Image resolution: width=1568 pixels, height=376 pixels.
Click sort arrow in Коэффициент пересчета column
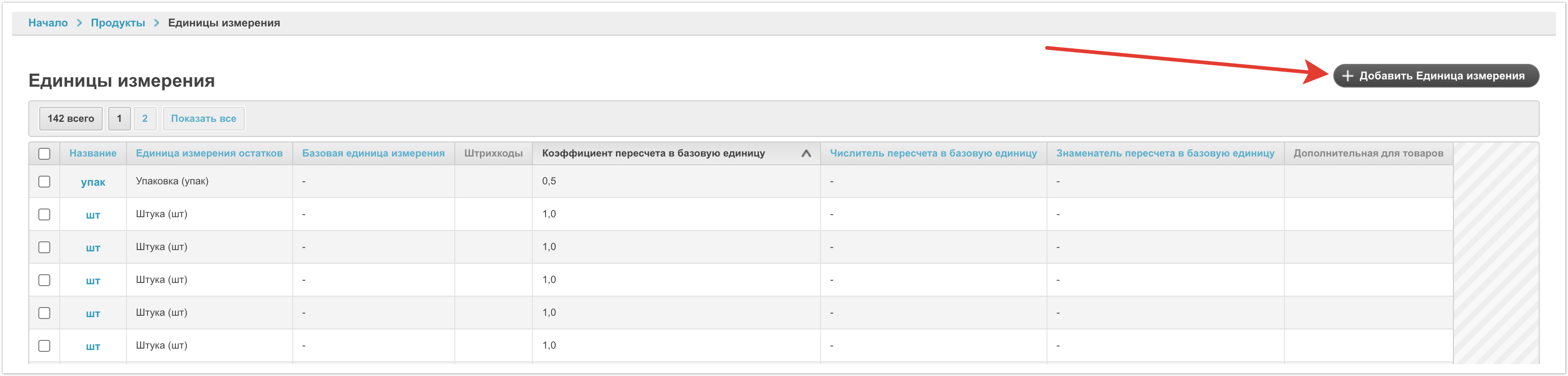click(806, 153)
